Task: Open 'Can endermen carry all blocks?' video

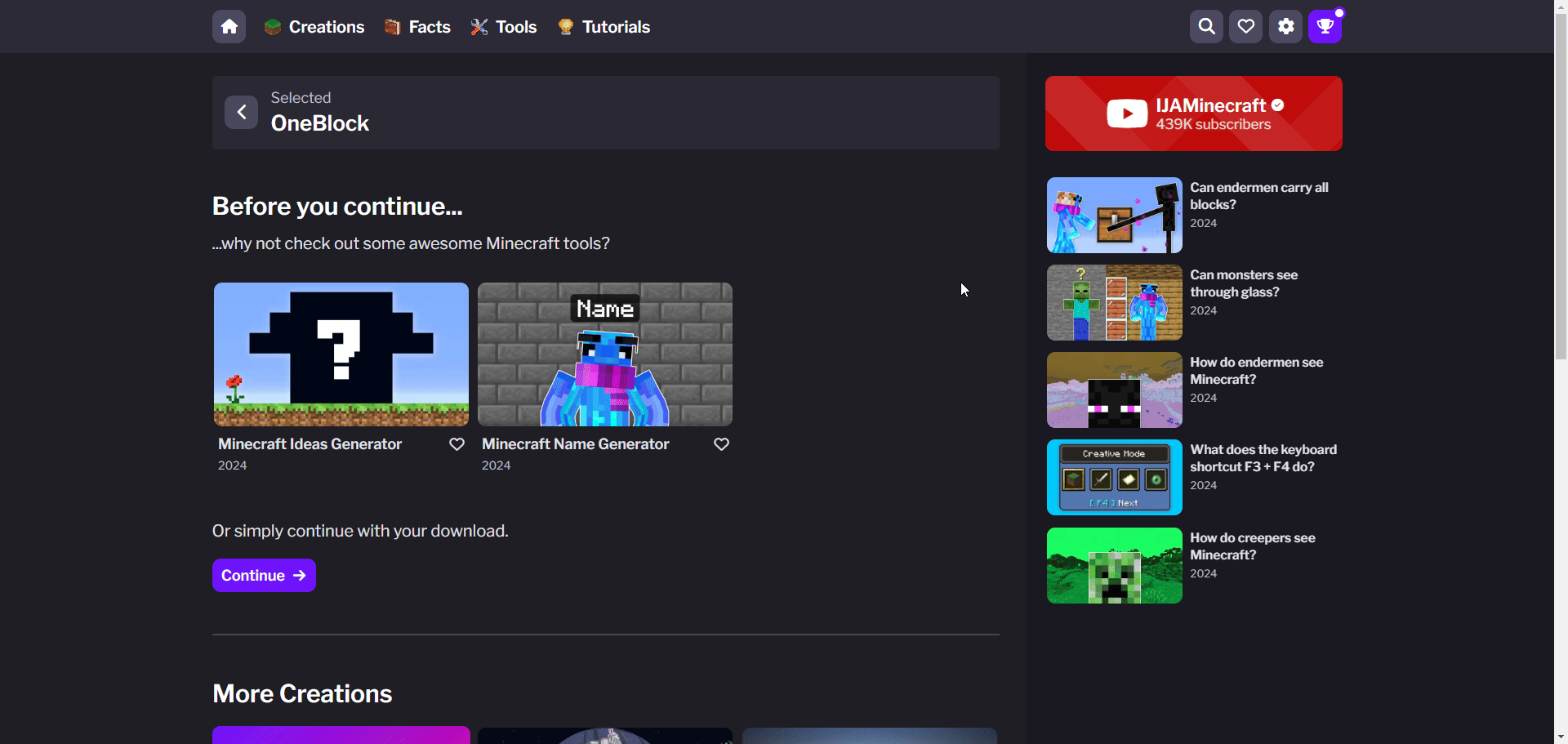Action: (x=1258, y=196)
